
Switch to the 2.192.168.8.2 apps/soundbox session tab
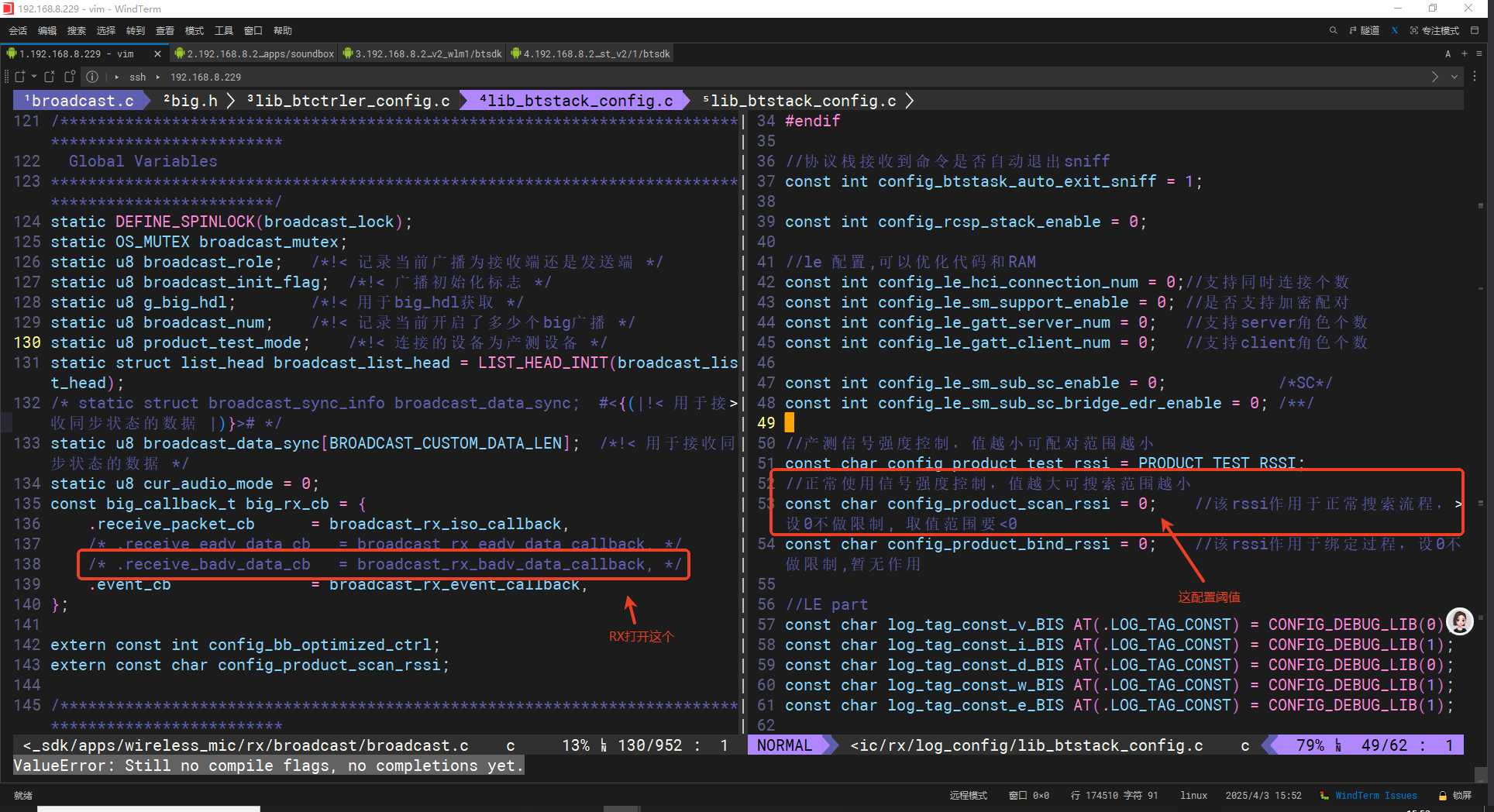click(x=254, y=53)
